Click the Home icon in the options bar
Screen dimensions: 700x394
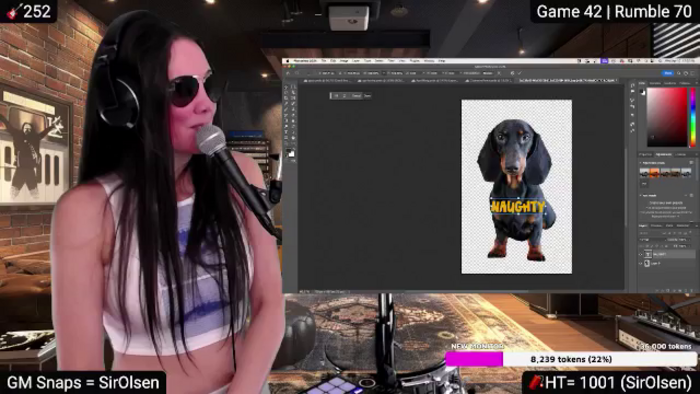point(288,73)
